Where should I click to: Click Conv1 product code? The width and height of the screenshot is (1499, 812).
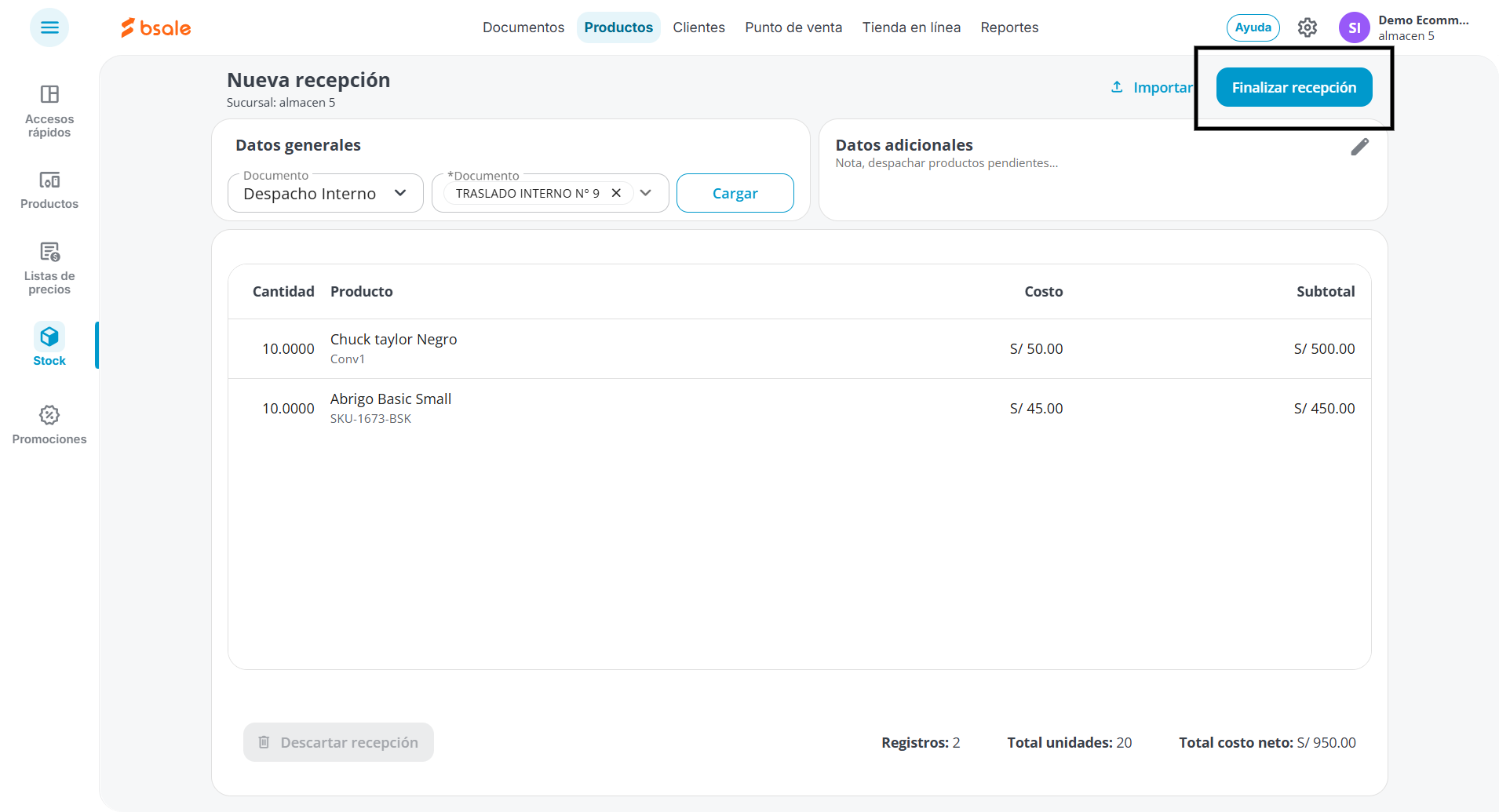348,359
